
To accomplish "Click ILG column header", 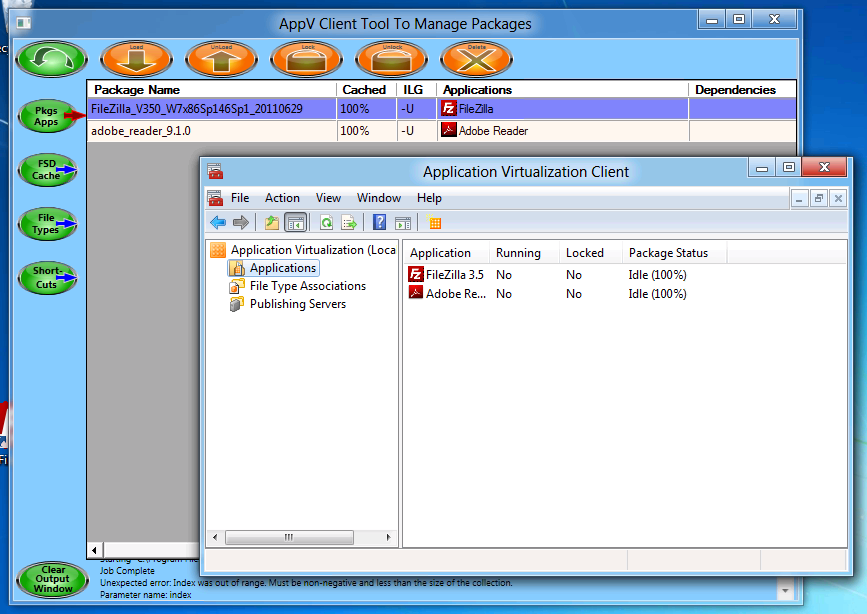I will click(x=416, y=90).
